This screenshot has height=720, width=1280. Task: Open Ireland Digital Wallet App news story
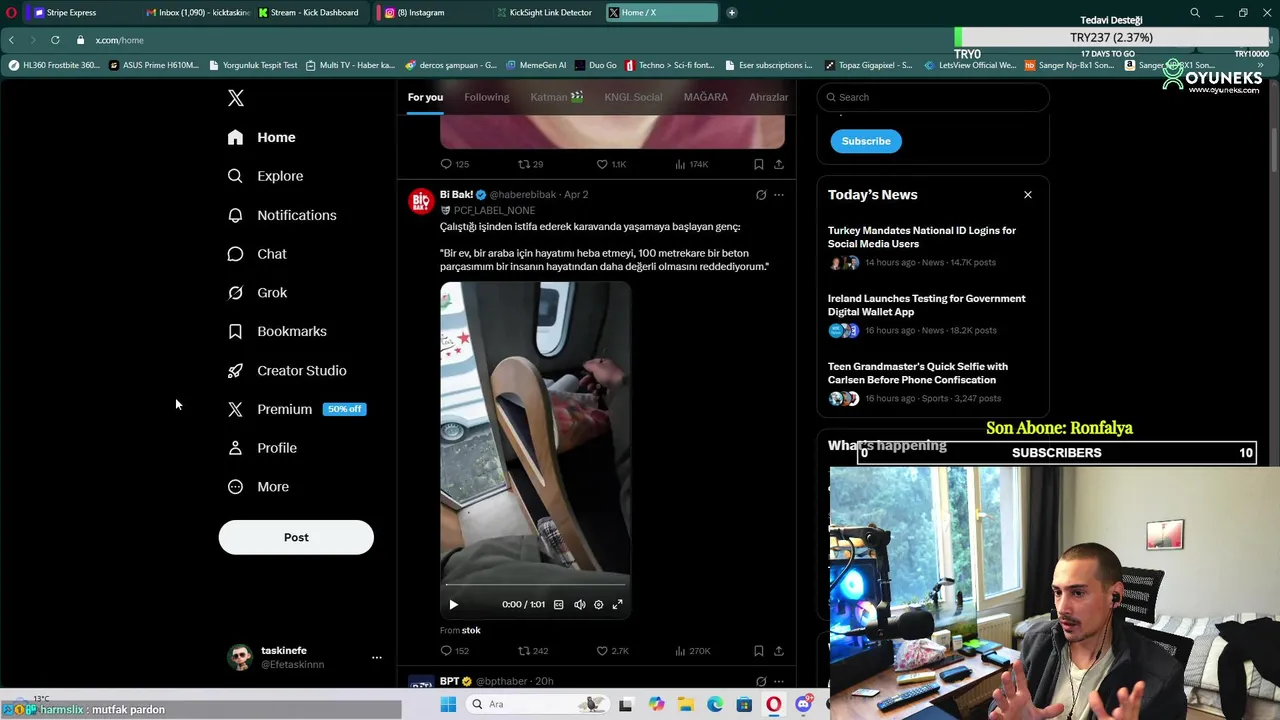coord(926,305)
